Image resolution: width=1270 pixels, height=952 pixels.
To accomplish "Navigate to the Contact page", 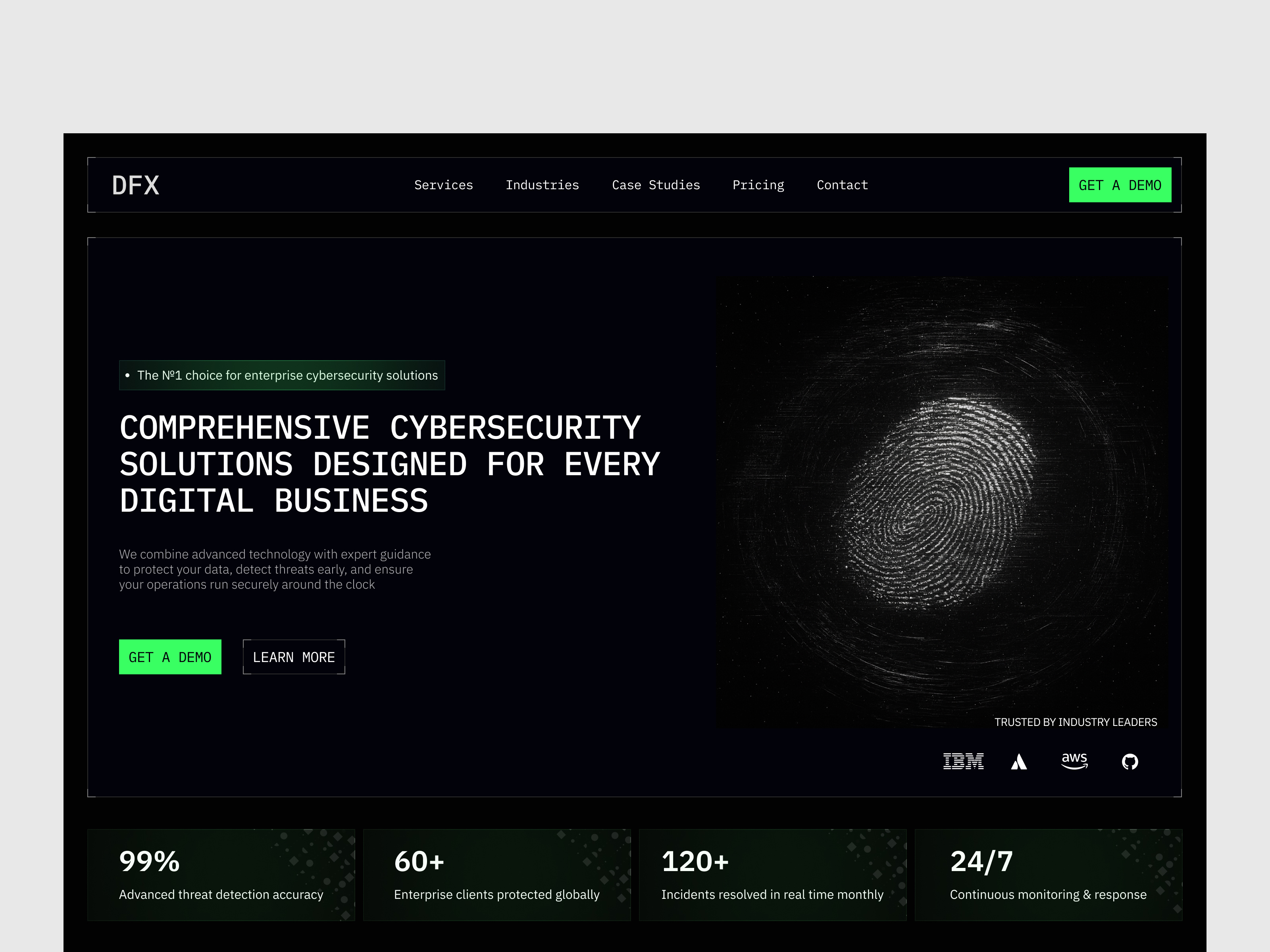I will point(842,185).
